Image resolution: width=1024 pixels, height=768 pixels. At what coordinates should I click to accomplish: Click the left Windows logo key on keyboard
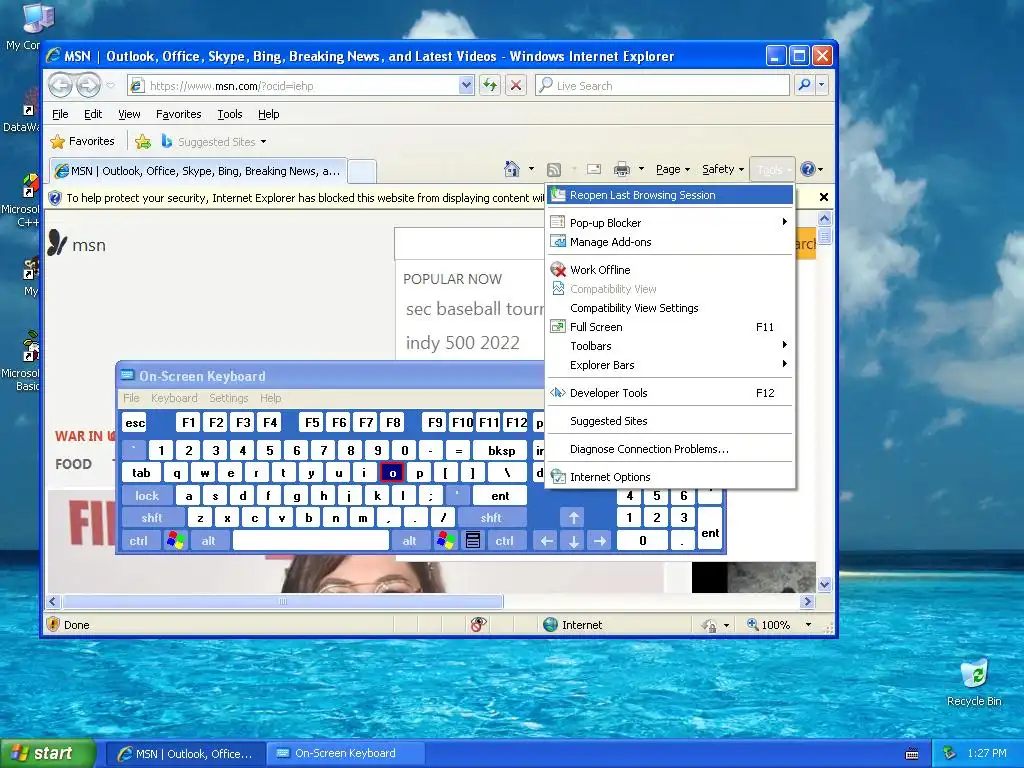tap(176, 541)
